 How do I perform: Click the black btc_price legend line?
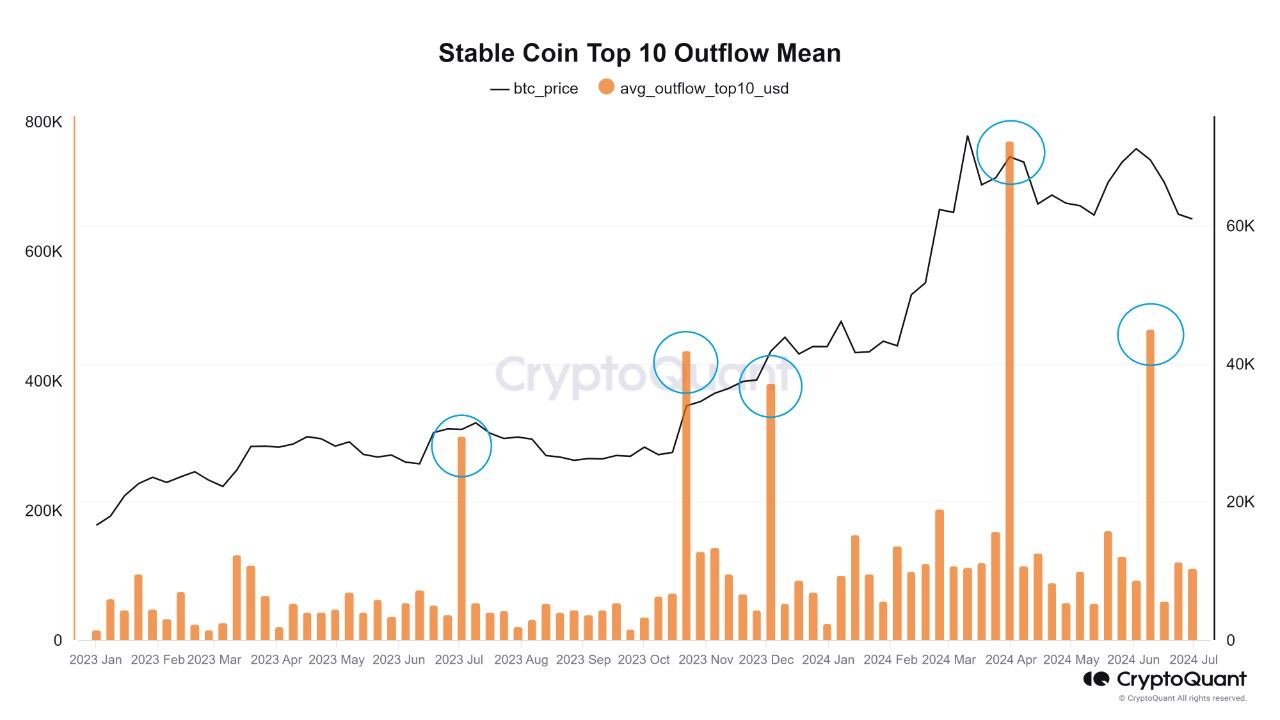(x=499, y=88)
